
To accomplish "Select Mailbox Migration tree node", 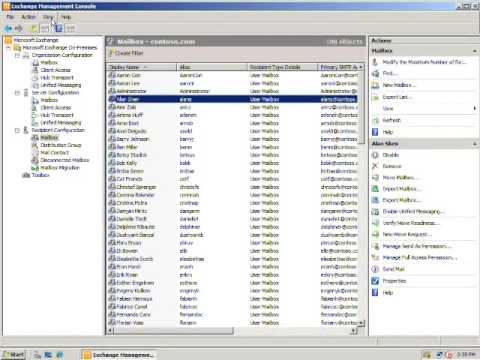I will 60,168.
